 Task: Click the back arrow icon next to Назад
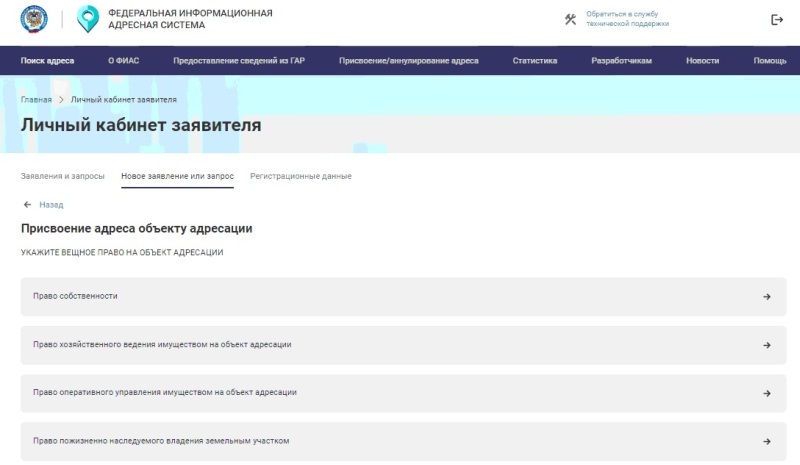click(28, 205)
